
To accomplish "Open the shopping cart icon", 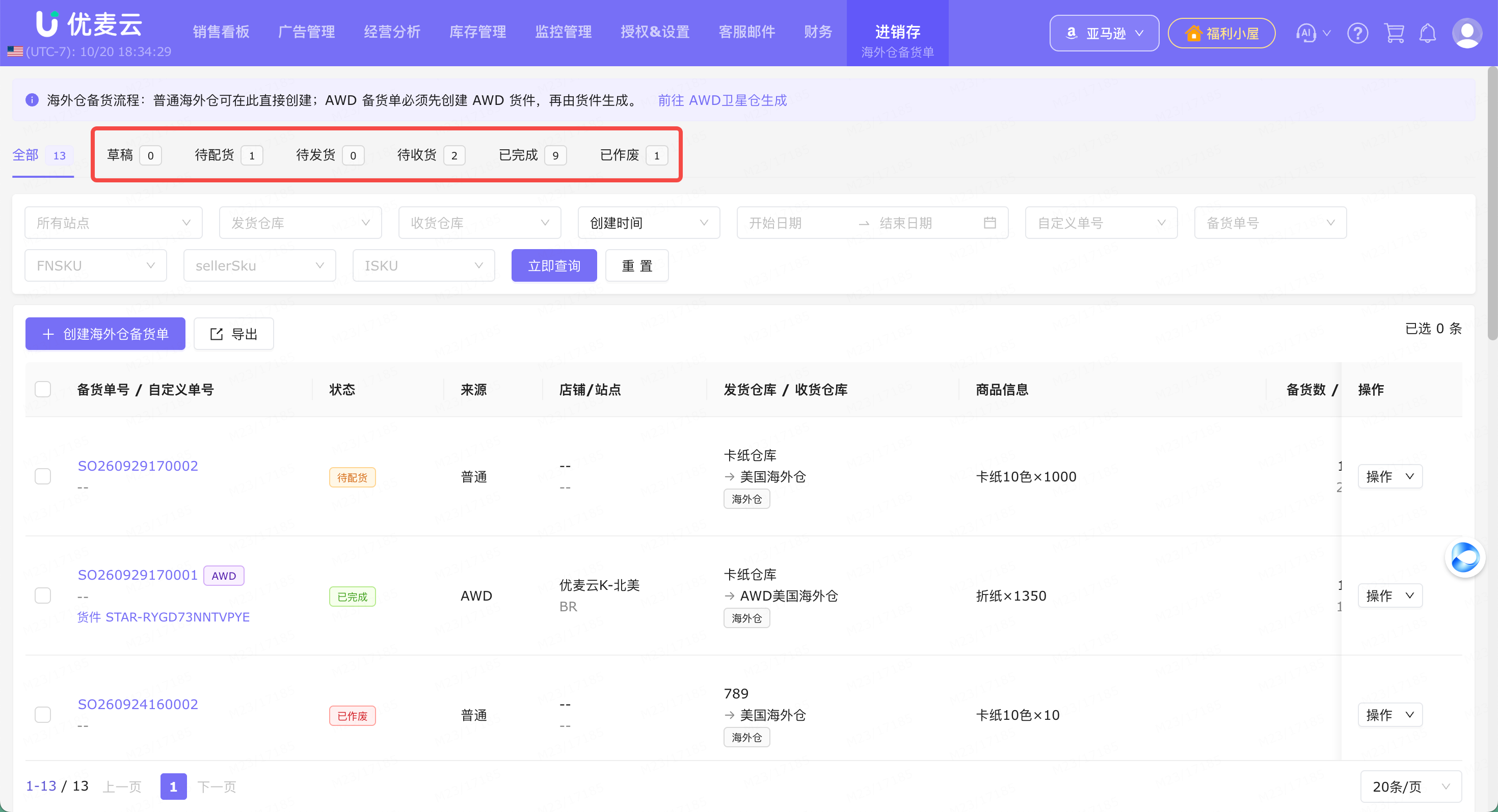I will tap(1394, 33).
